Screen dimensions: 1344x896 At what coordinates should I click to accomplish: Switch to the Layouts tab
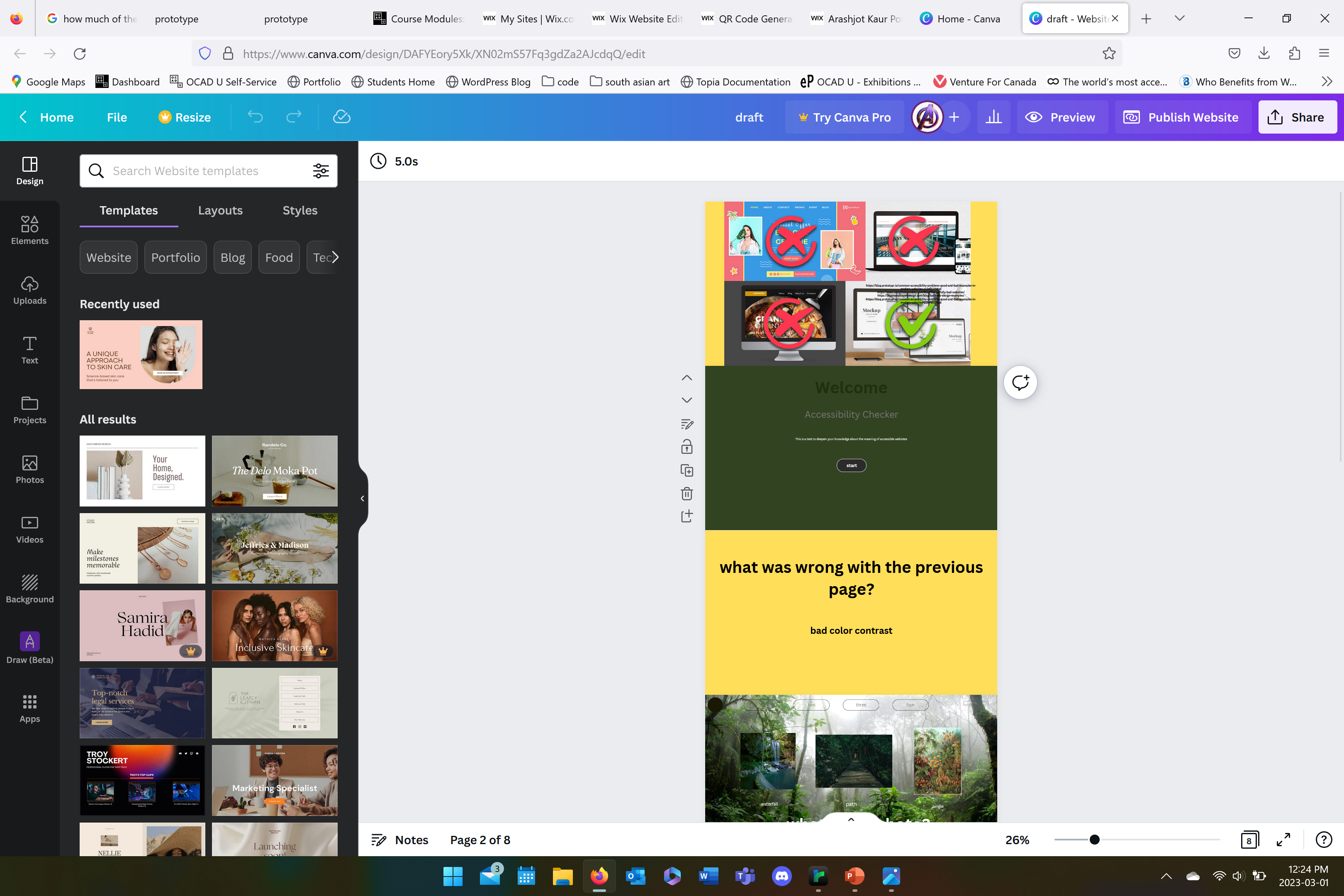point(220,210)
